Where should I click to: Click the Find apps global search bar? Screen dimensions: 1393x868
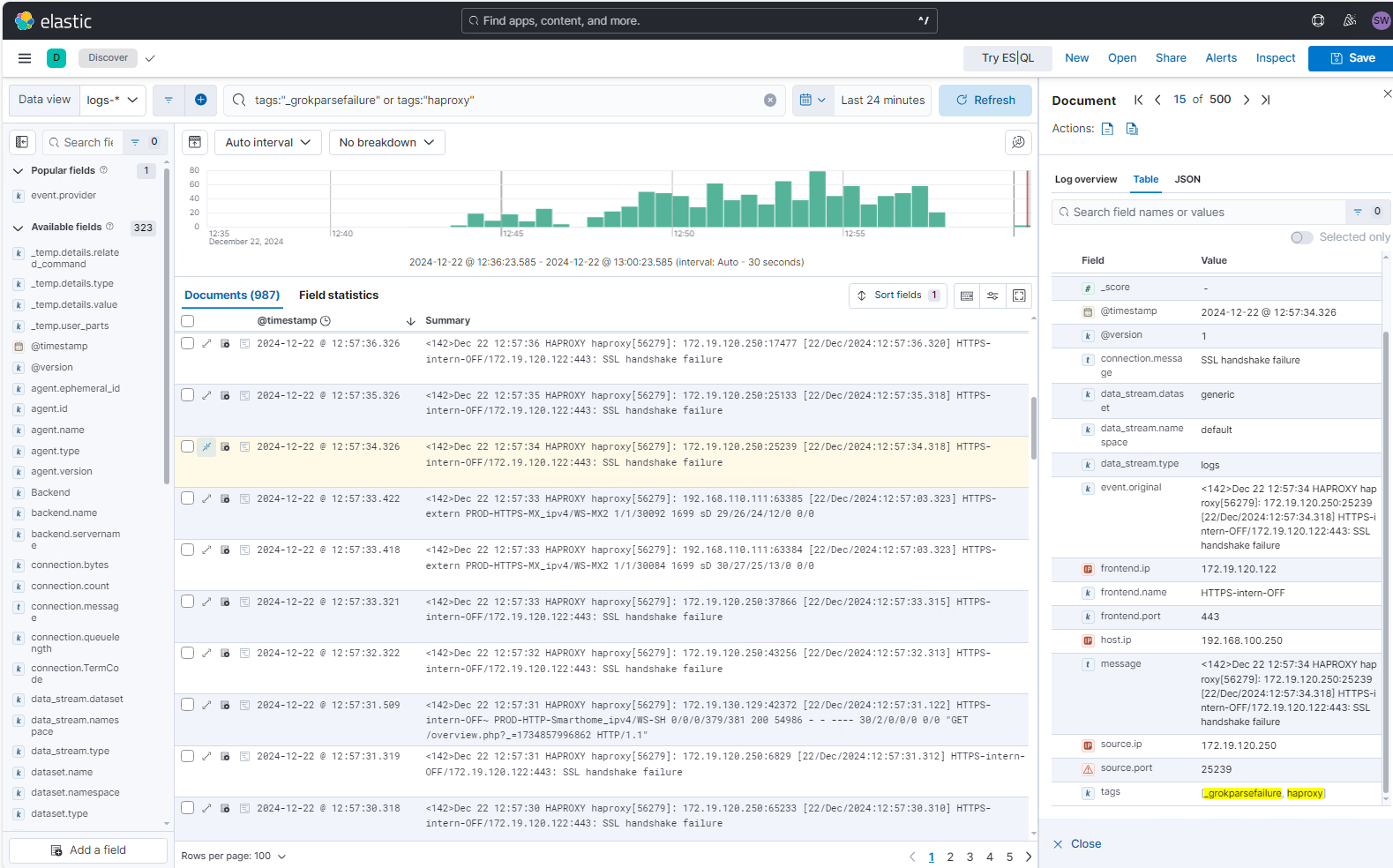point(699,21)
